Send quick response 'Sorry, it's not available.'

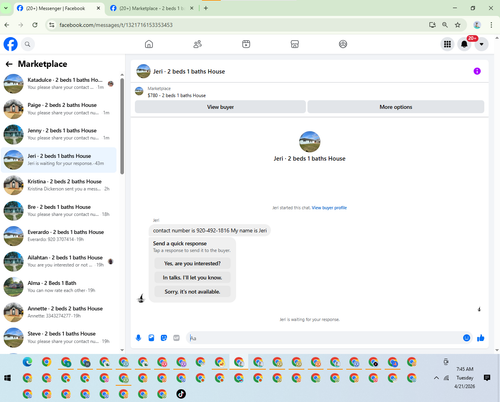[x=192, y=292]
